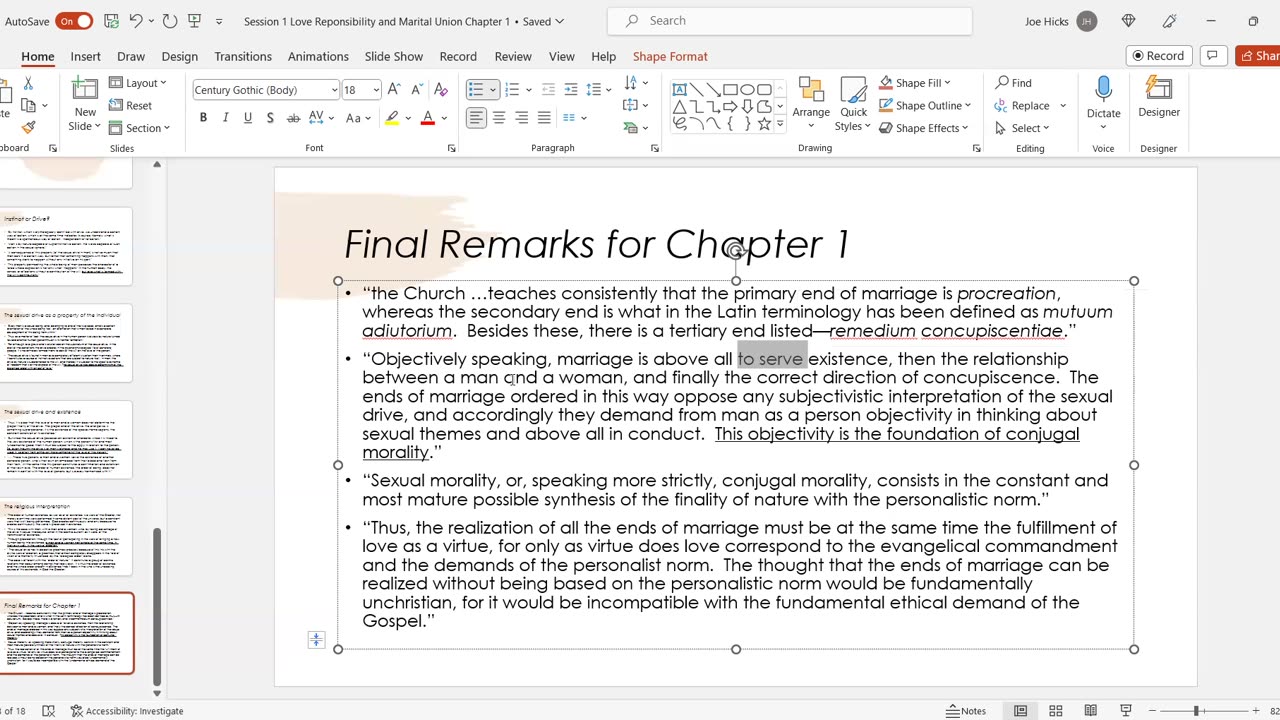This screenshot has height=720, width=1280.
Task: Click the Cut scissors icon
Action: pos(28,84)
